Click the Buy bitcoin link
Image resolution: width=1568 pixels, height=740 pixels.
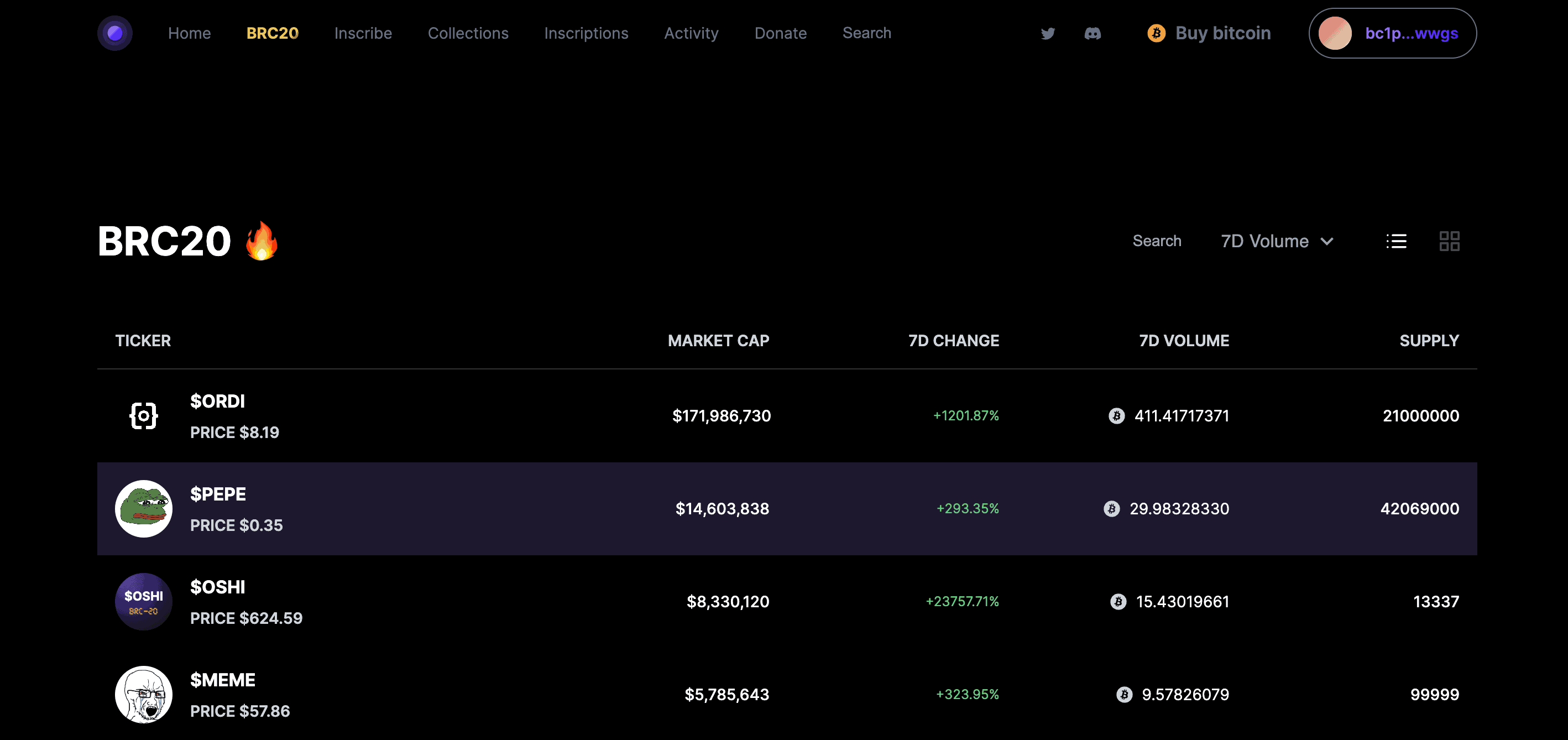tap(1223, 33)
